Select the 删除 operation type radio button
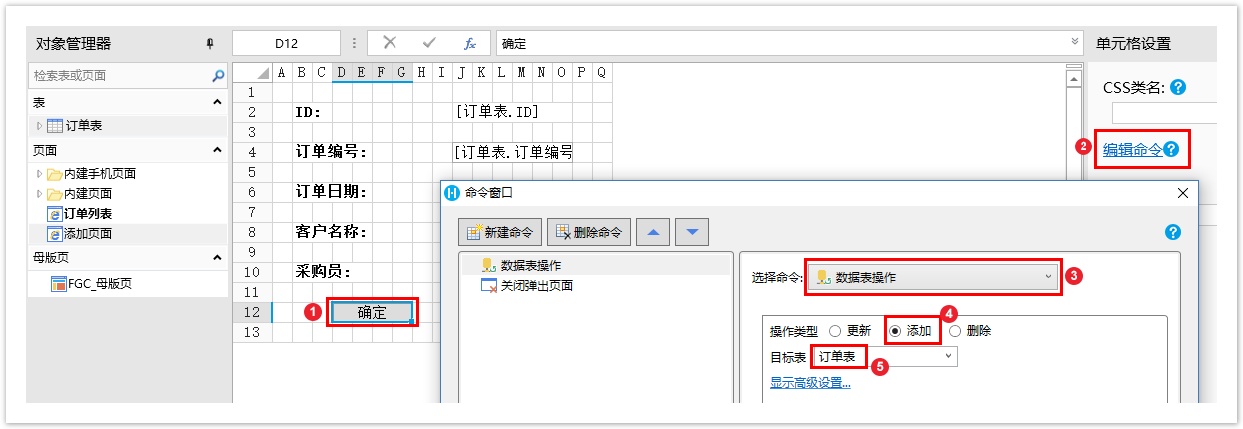 (955, 331)
